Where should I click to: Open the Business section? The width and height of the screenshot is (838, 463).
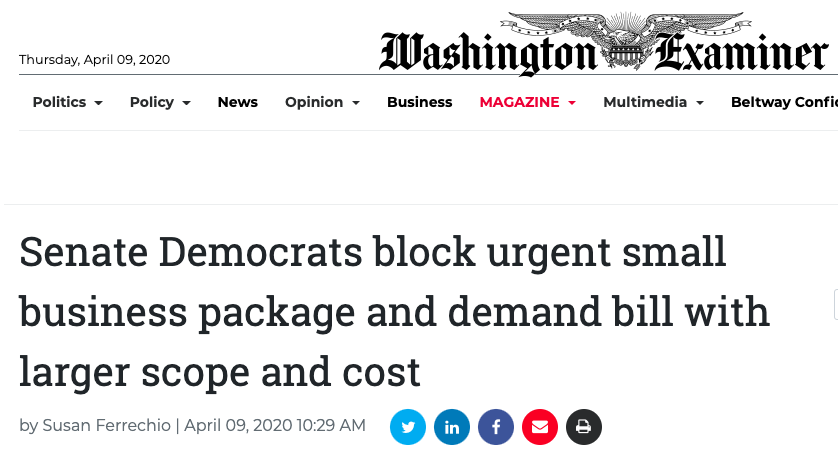[420, 102]
